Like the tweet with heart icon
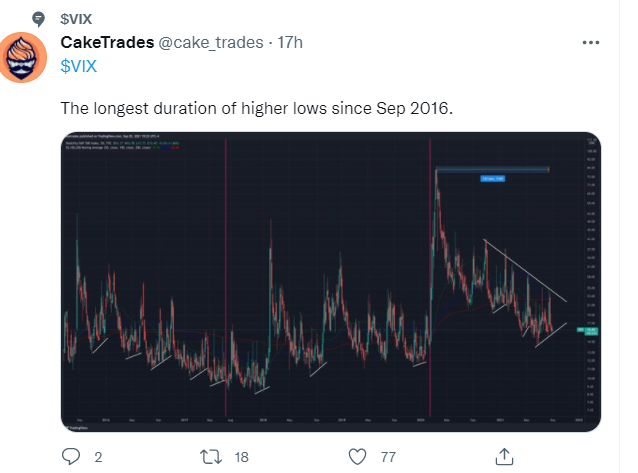The width and height of the screenshot is (638, 473). 356,456
